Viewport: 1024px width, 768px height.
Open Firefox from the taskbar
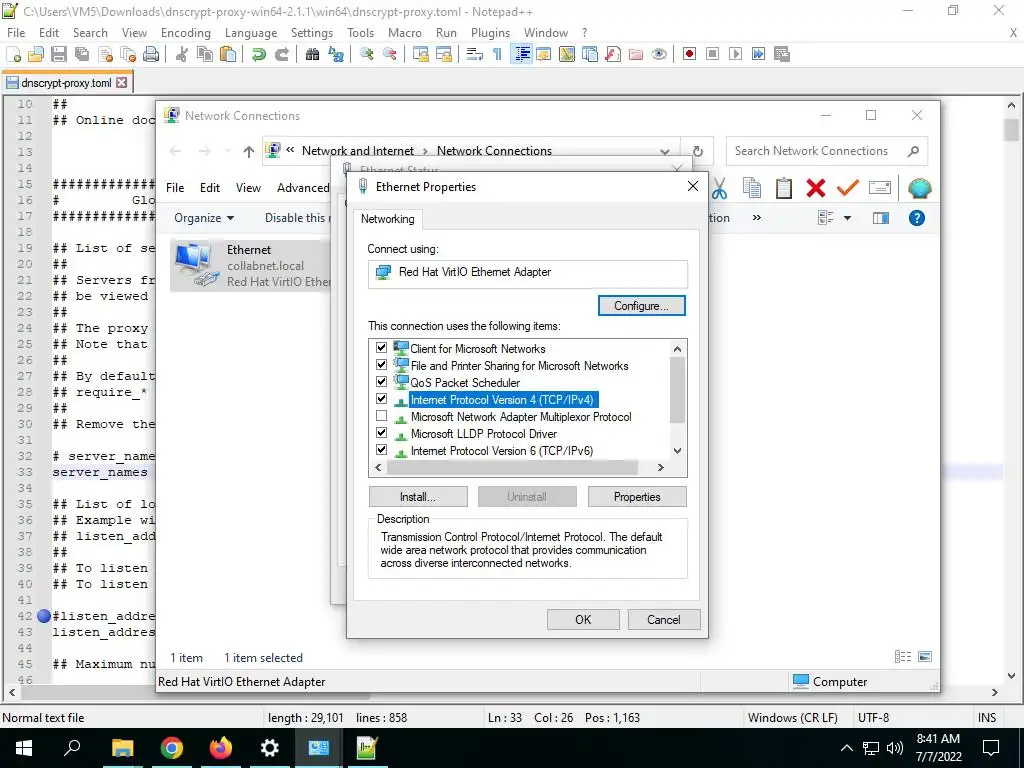pyautogui.click(x=221, y=748)
